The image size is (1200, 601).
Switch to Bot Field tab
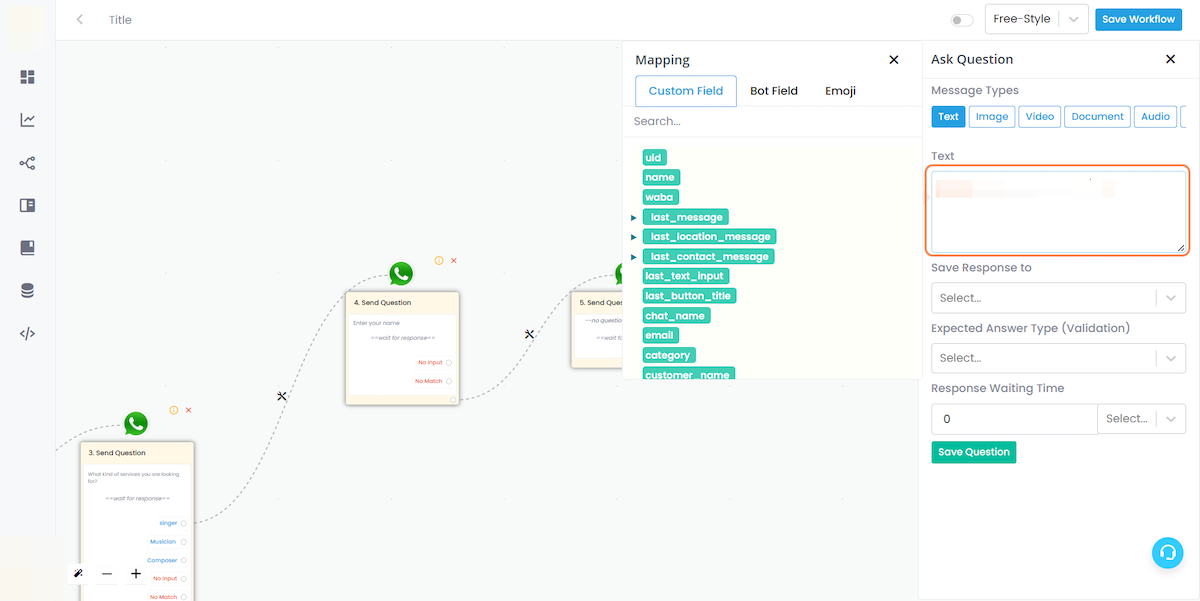point(774,91)
